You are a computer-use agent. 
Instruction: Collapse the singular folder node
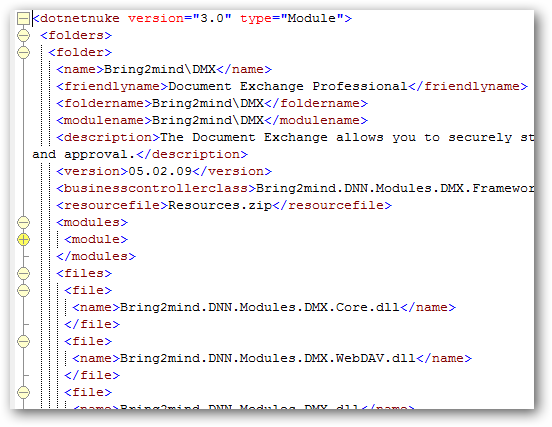click(23, 52)
